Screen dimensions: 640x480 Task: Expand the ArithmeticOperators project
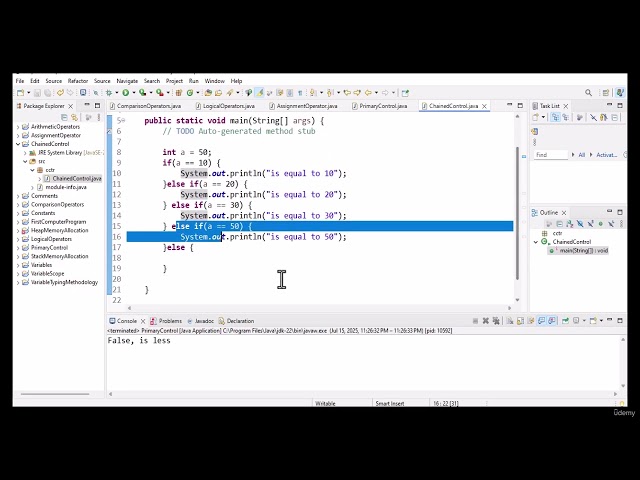[x=18, y=127]
